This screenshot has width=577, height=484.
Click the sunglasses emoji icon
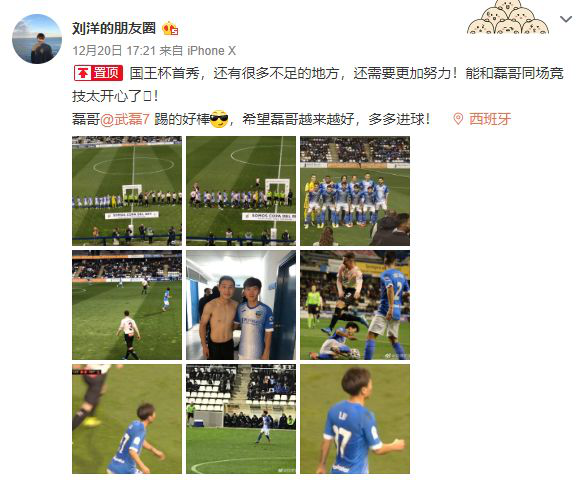pyautogui.click(x=219, y=119)
